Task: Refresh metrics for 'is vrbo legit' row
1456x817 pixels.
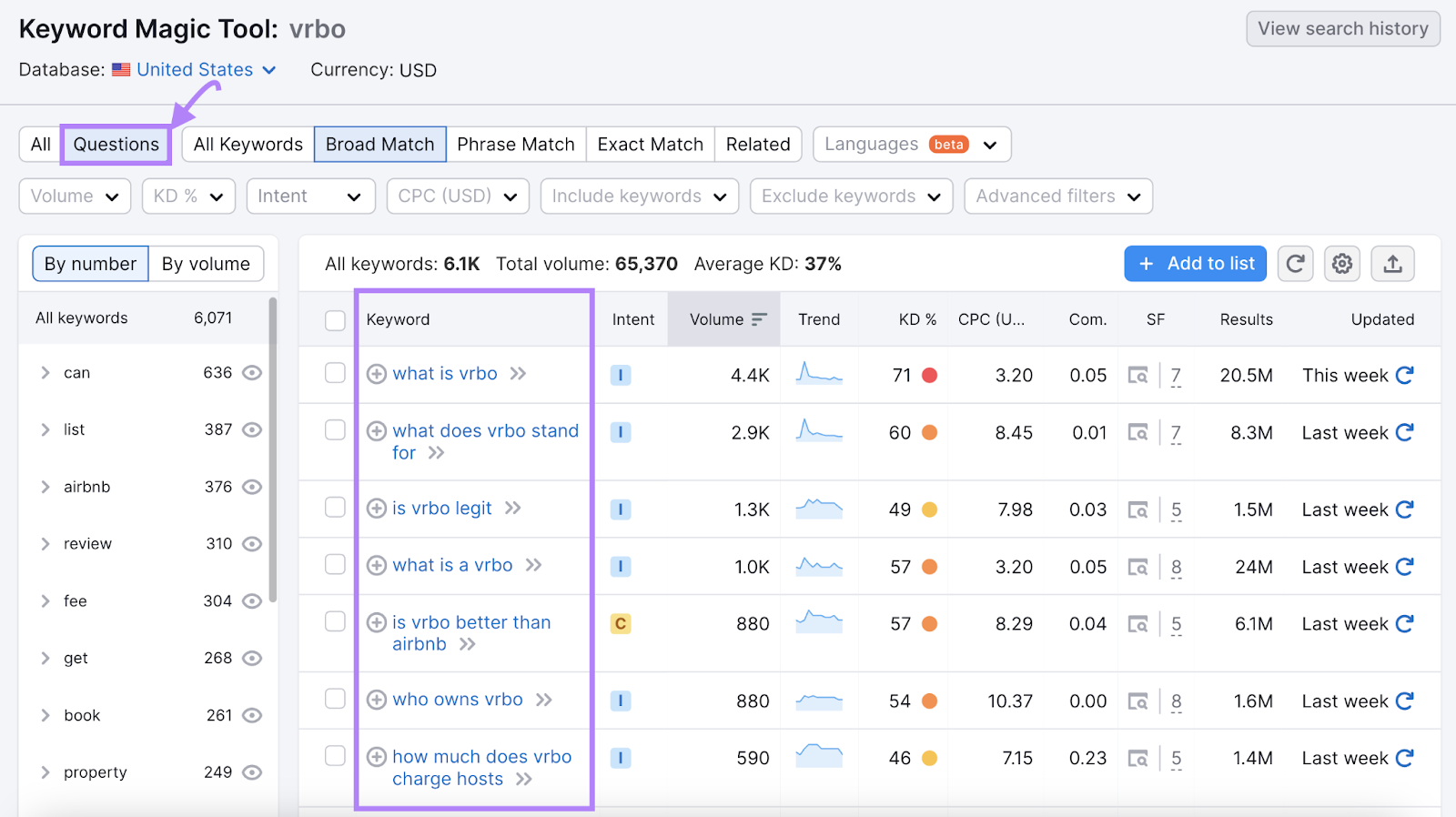Action: coord(1405,509)
